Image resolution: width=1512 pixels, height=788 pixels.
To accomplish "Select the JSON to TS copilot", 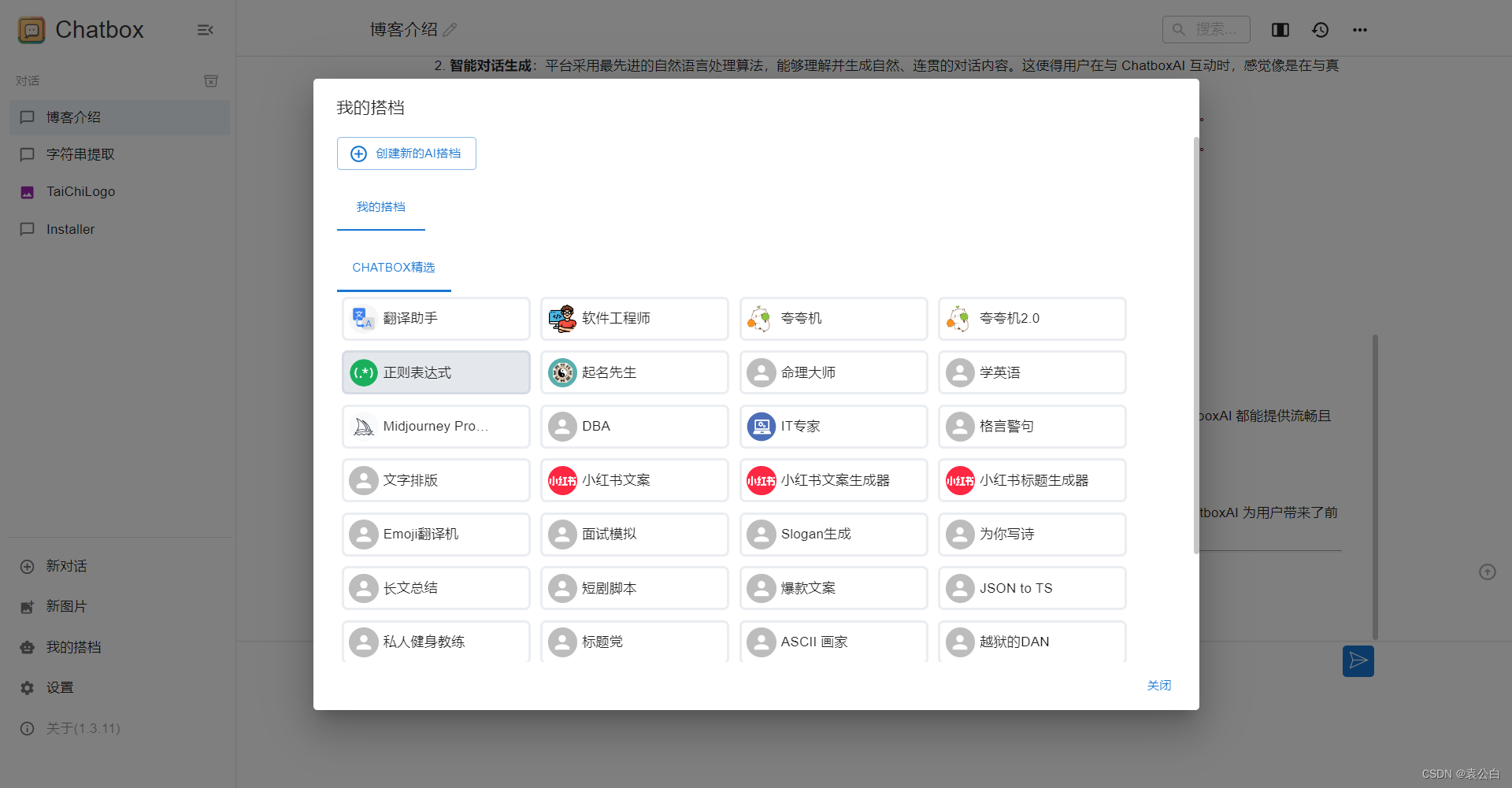I will click(1032, 588).
